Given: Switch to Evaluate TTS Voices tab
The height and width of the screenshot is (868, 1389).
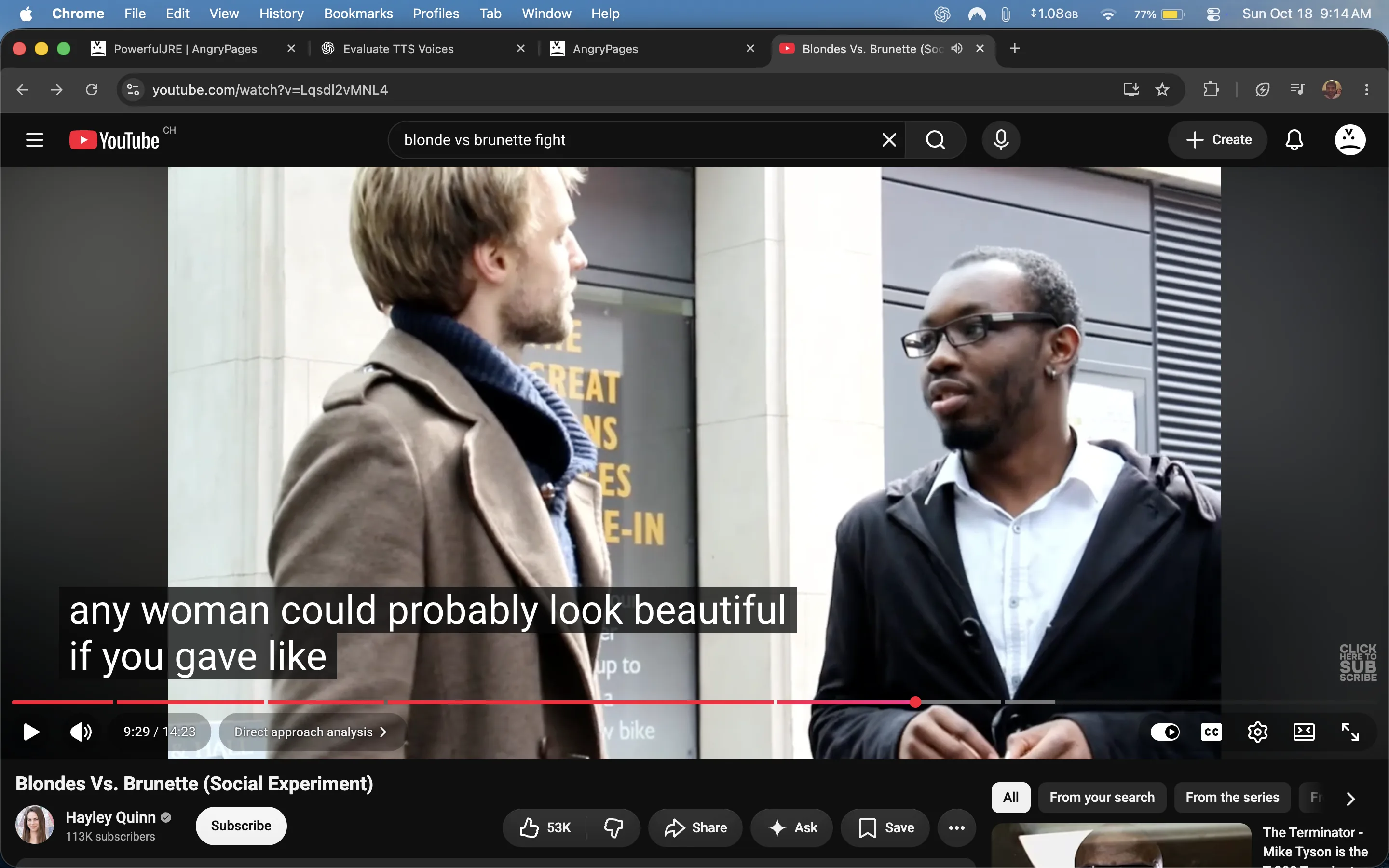Looking at the screenshot, I should pyautogui.click(x=423, y=49).
